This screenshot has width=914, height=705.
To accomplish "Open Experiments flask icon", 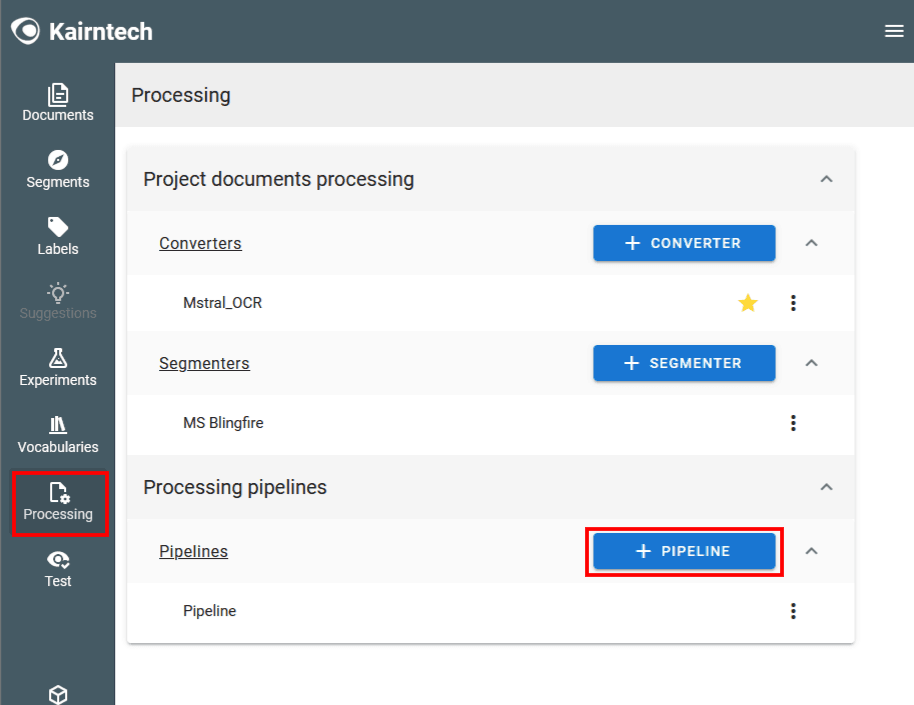I will [x=58, y=359].
